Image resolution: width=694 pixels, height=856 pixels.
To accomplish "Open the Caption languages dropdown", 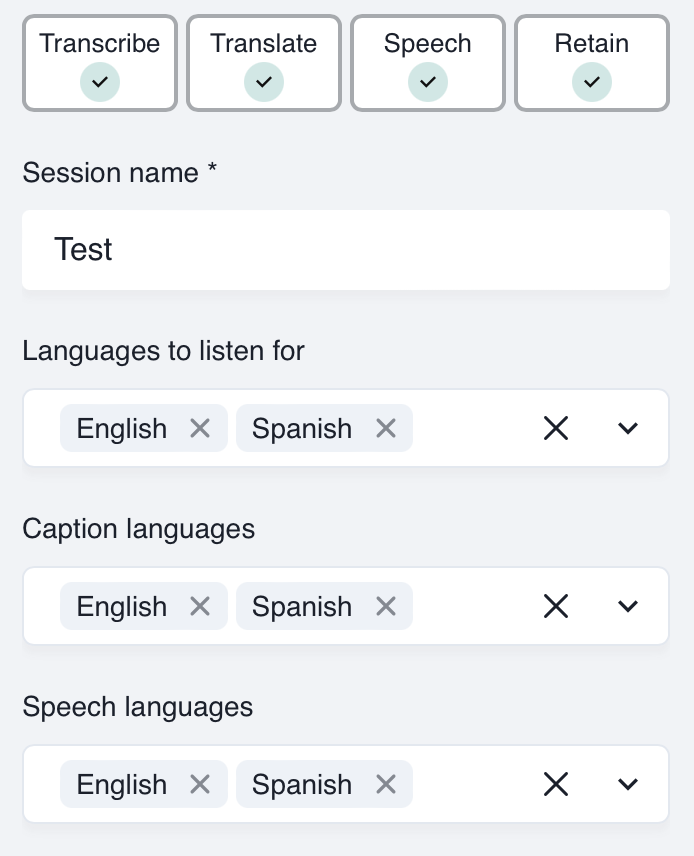I will 628,606.
